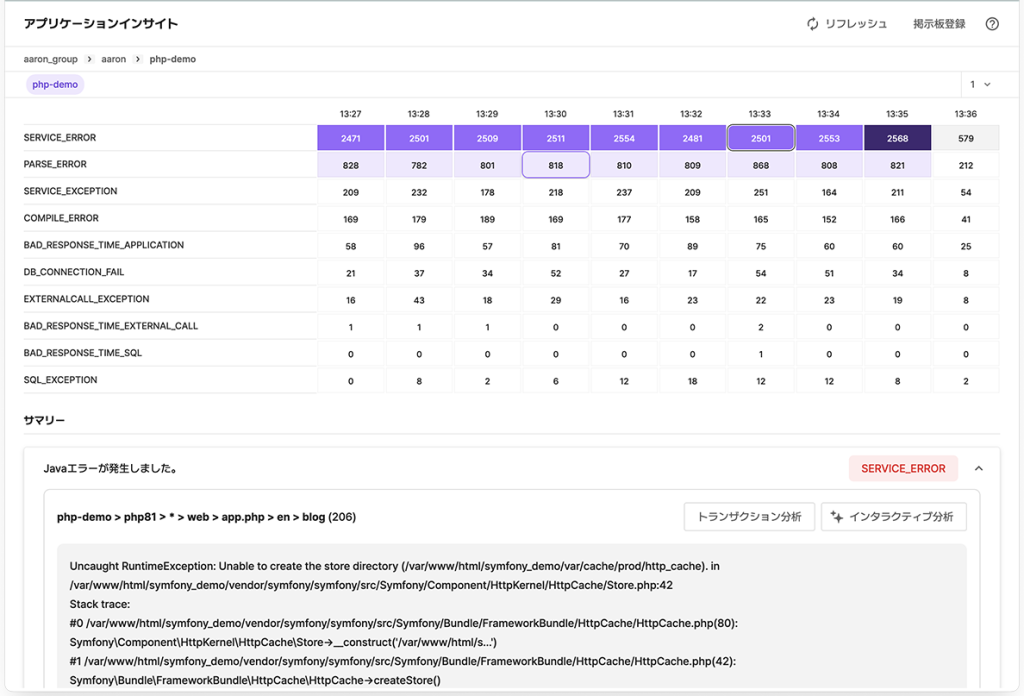
Task: Select SERVICE_ERROR cell 2568 at 13:35
Action: click(897, 138)
